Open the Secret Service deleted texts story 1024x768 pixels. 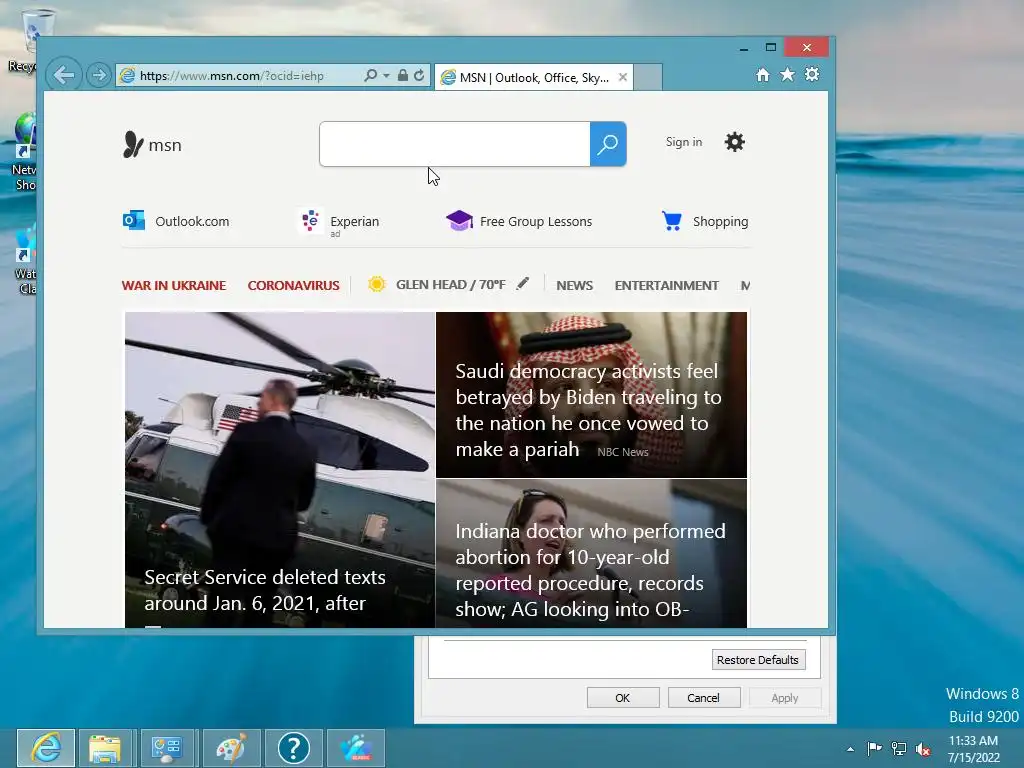click(x=280, y=470)
